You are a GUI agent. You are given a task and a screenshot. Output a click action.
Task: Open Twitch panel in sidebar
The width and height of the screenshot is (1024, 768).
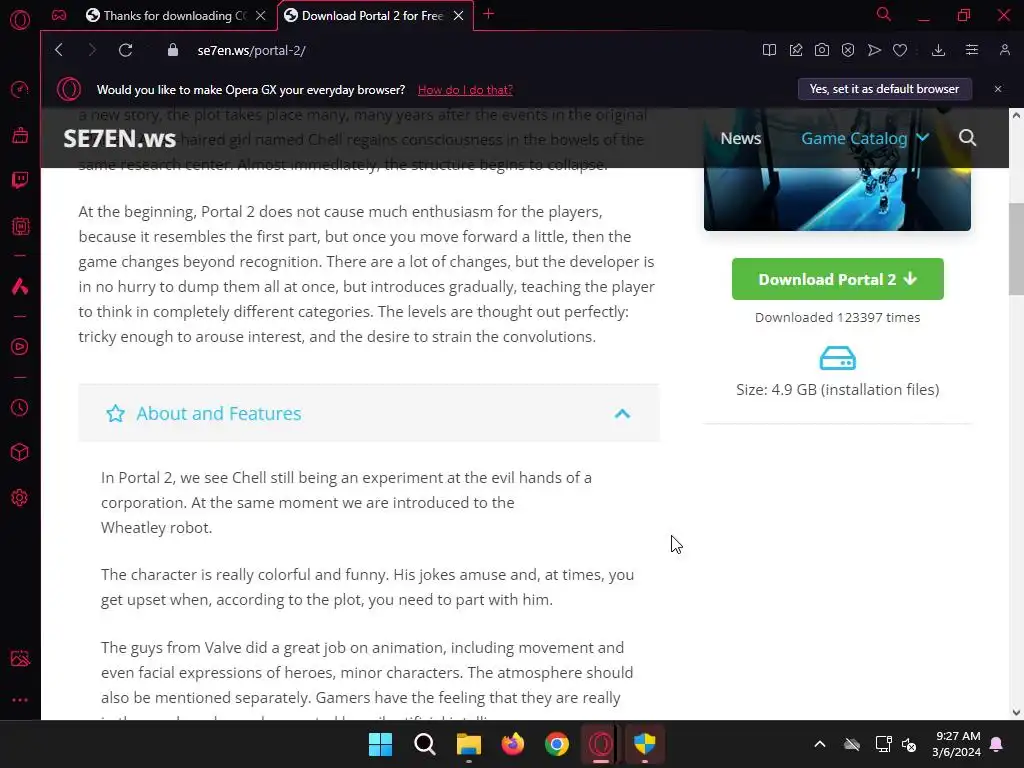pos(20,180)
